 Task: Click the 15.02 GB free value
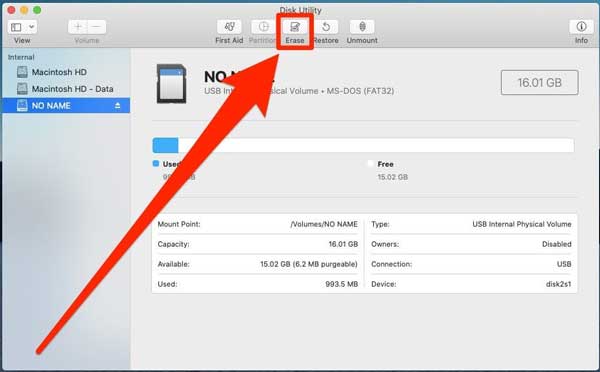point(393,177)
